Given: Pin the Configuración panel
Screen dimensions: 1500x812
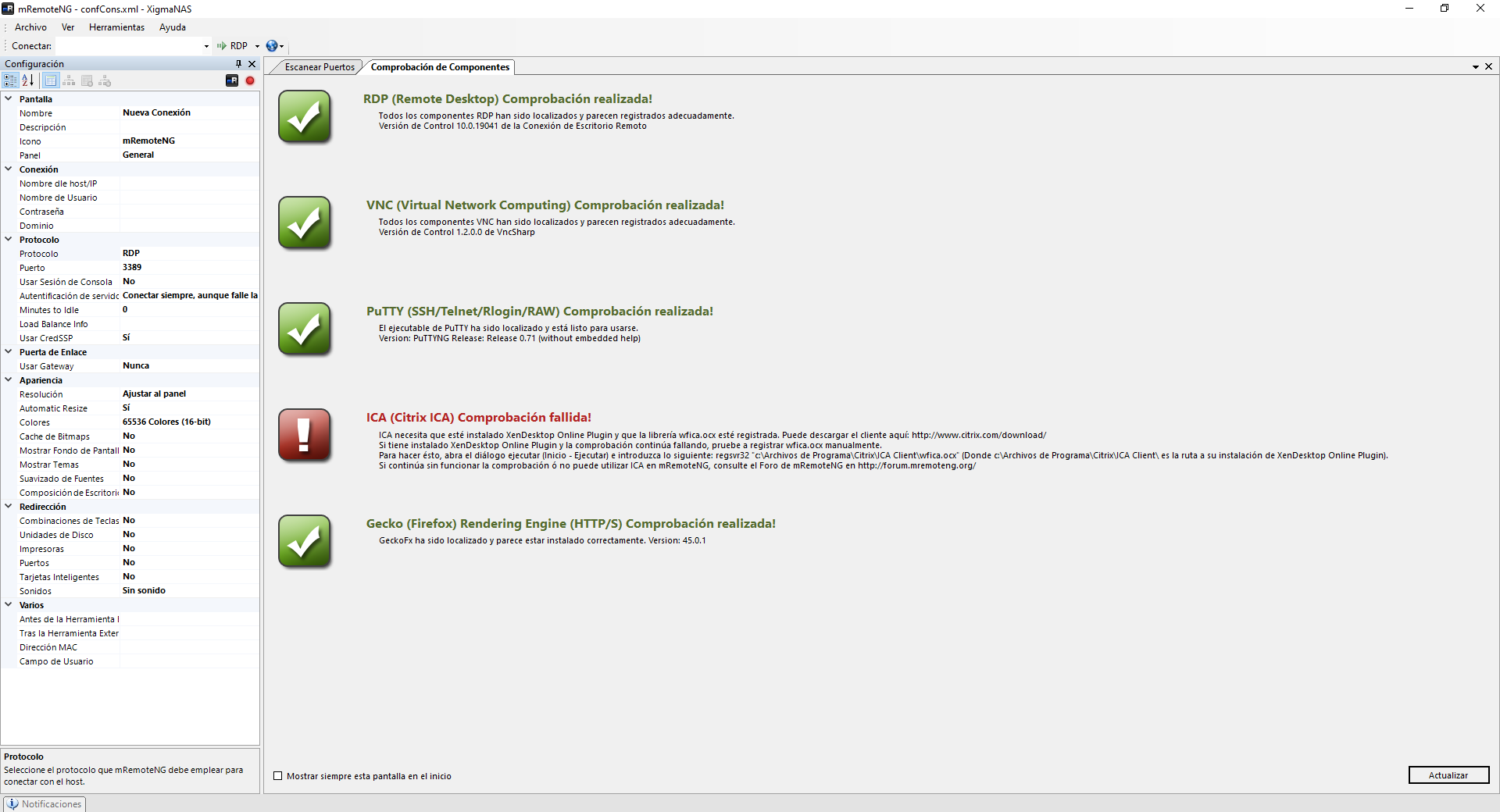Looking at the screenshot, I should point(238,64).
